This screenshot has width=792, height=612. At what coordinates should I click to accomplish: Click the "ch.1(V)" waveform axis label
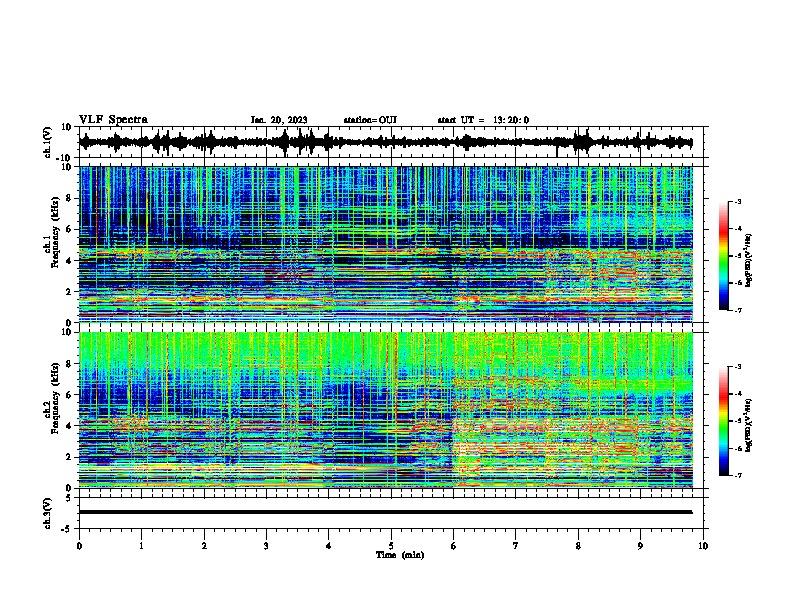tap(48, 142)
